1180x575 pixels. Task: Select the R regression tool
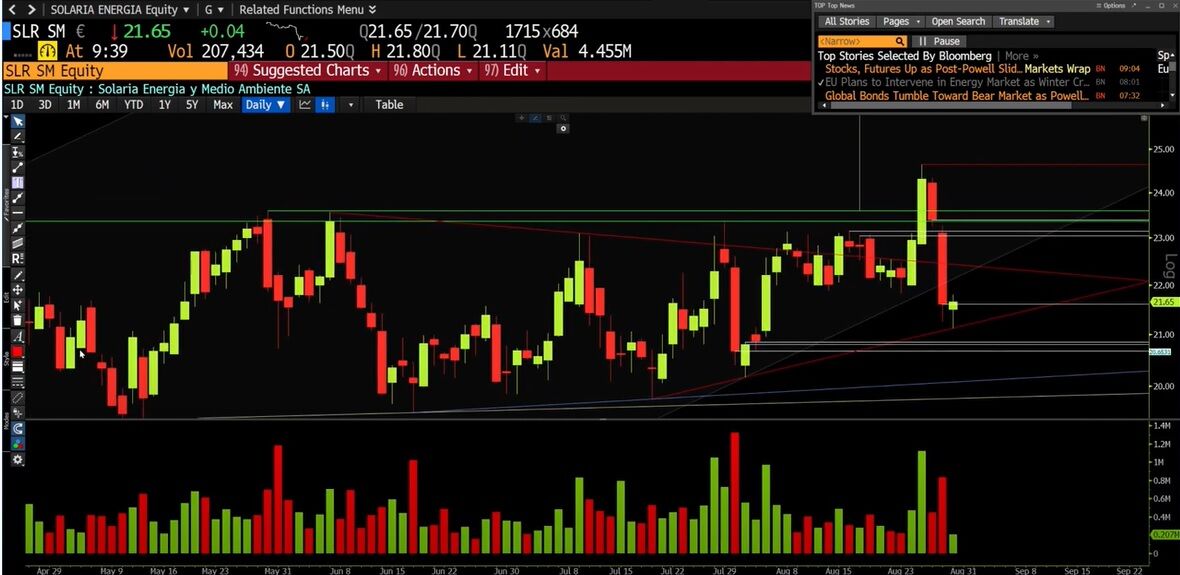click(x=17, y=259)
